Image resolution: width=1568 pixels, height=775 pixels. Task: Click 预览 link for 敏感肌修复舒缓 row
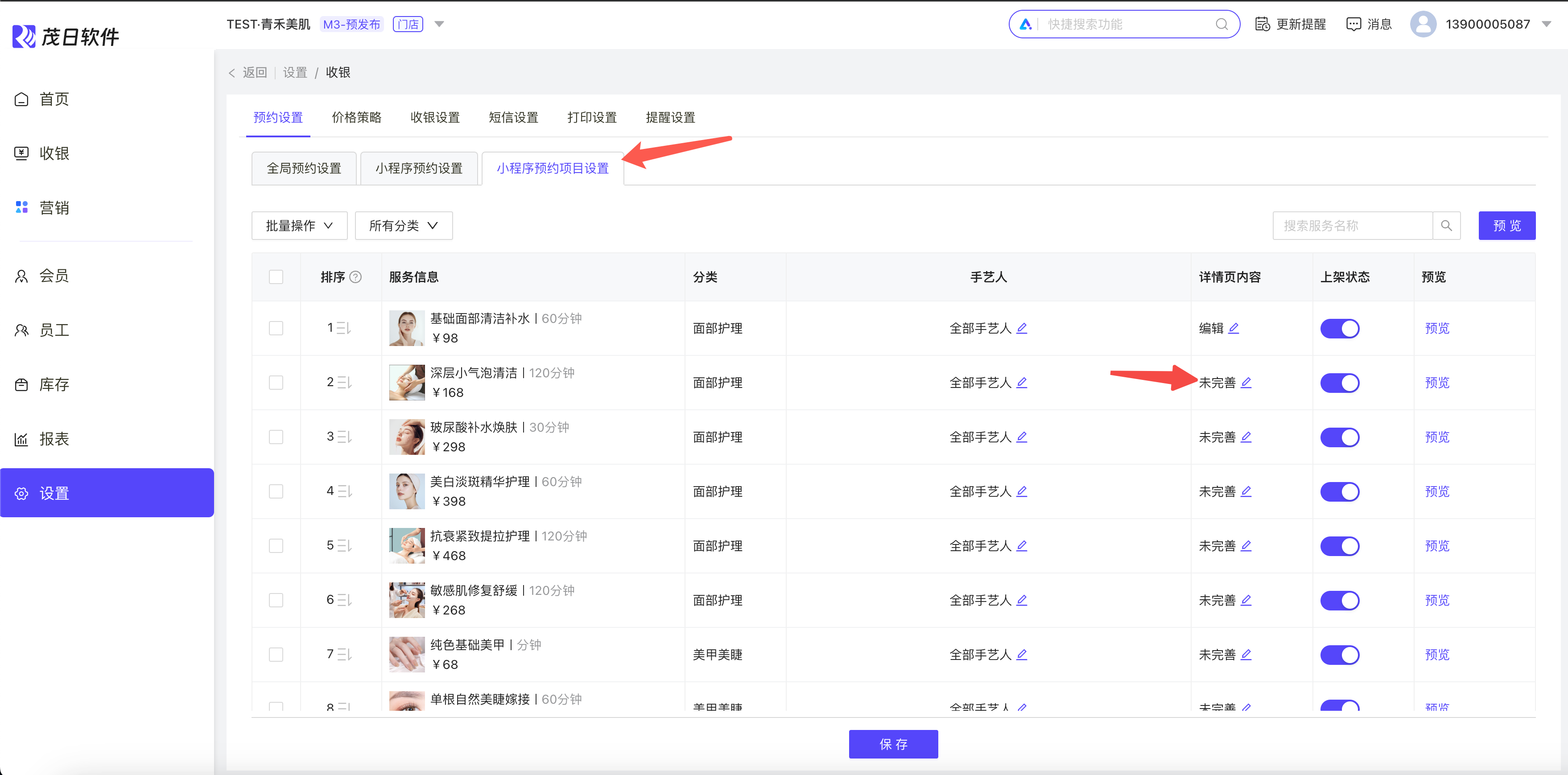[1436, 600]
